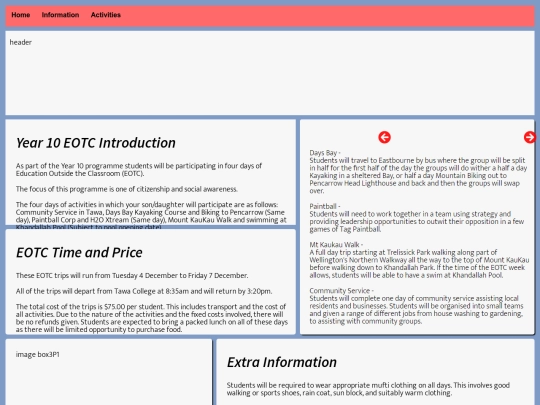
Task: Open the Home menu item
Action: pos(21,15)
